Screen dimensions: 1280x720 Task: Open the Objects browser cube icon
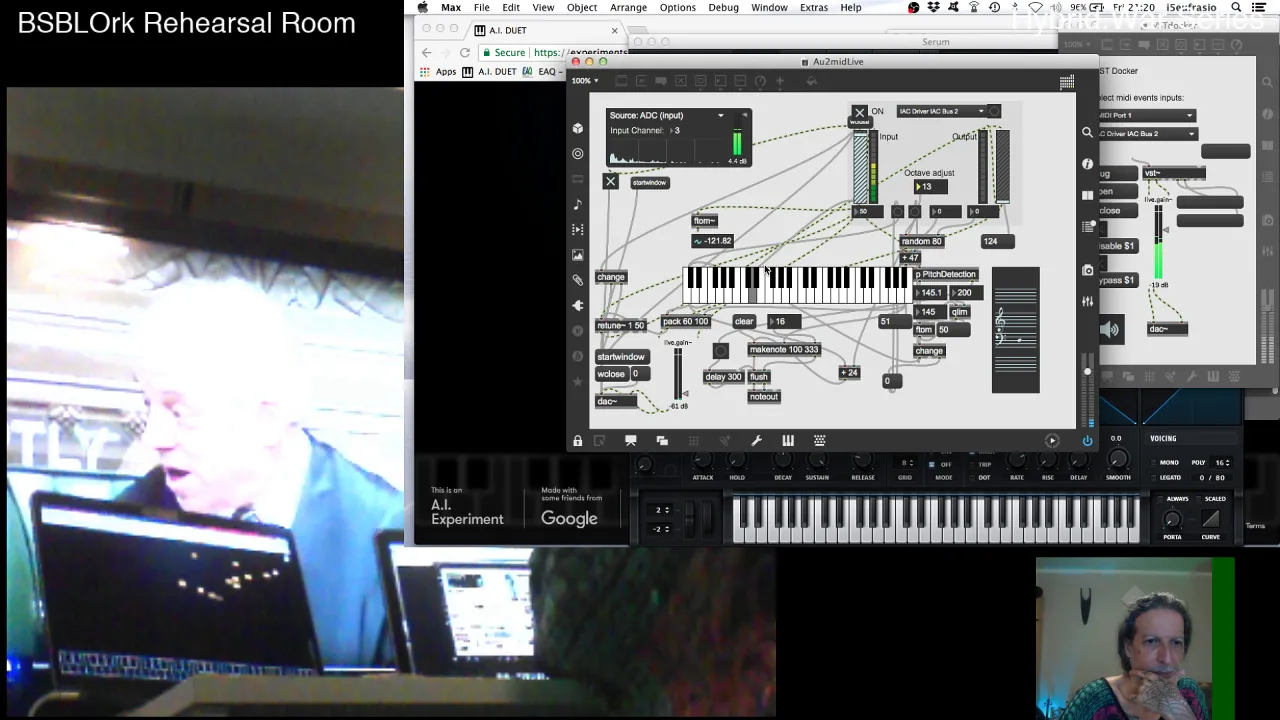[x=578, y=128]
